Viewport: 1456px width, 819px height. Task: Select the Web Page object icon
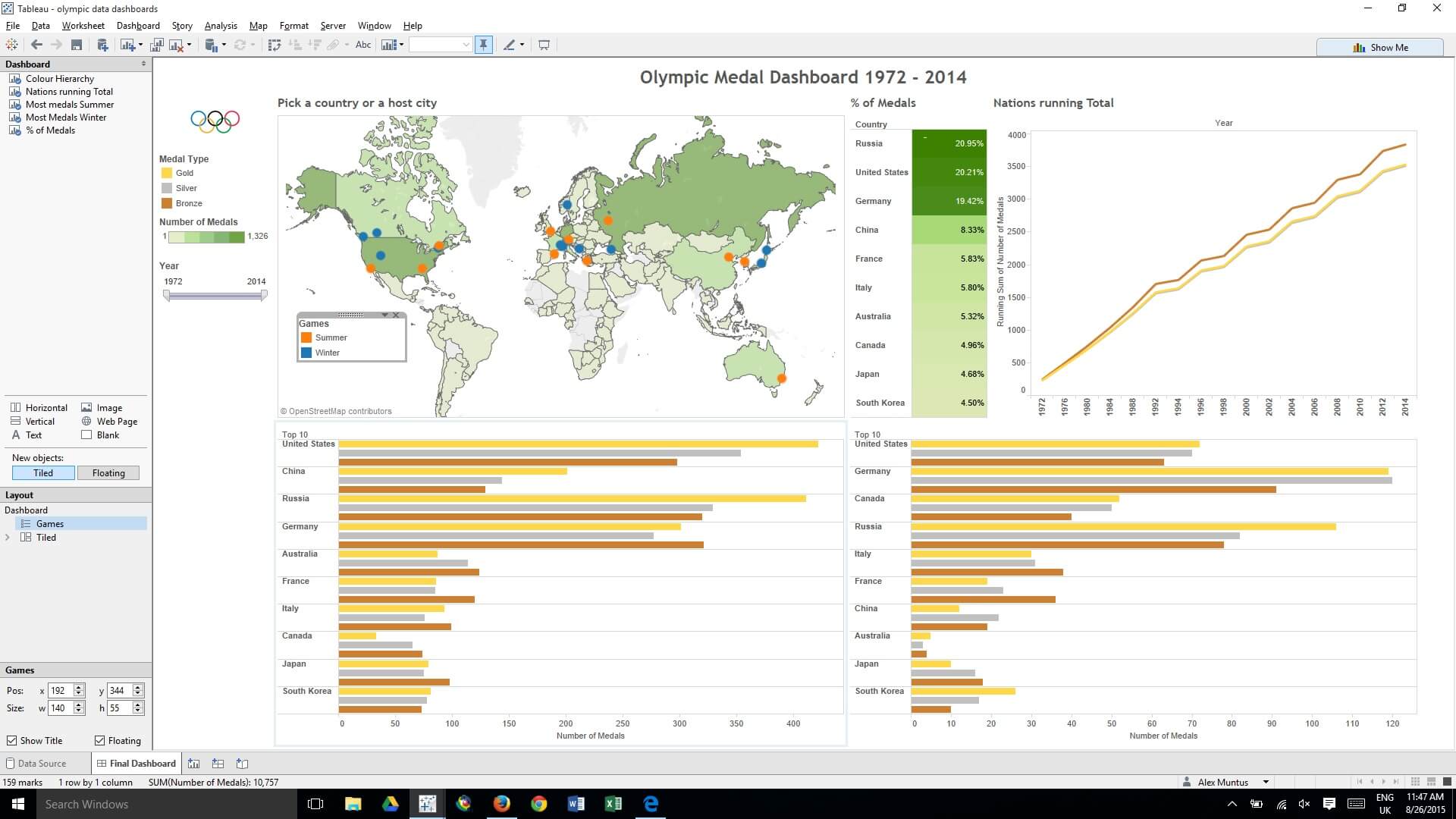86,422
